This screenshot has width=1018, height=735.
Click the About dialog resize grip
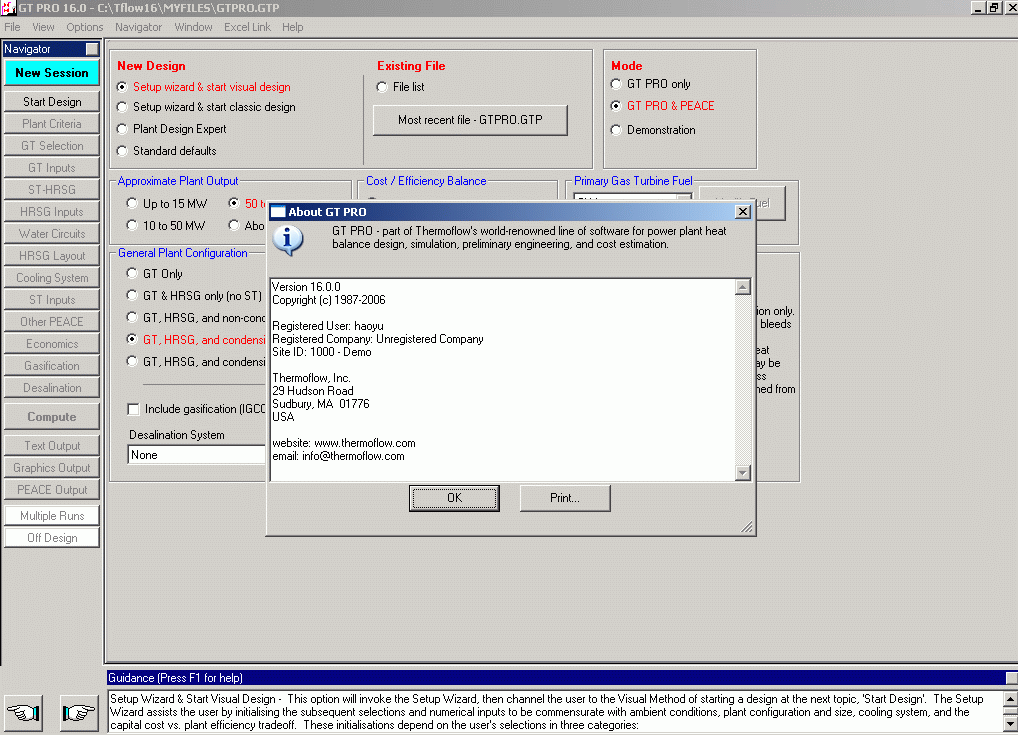coord(747,527)
